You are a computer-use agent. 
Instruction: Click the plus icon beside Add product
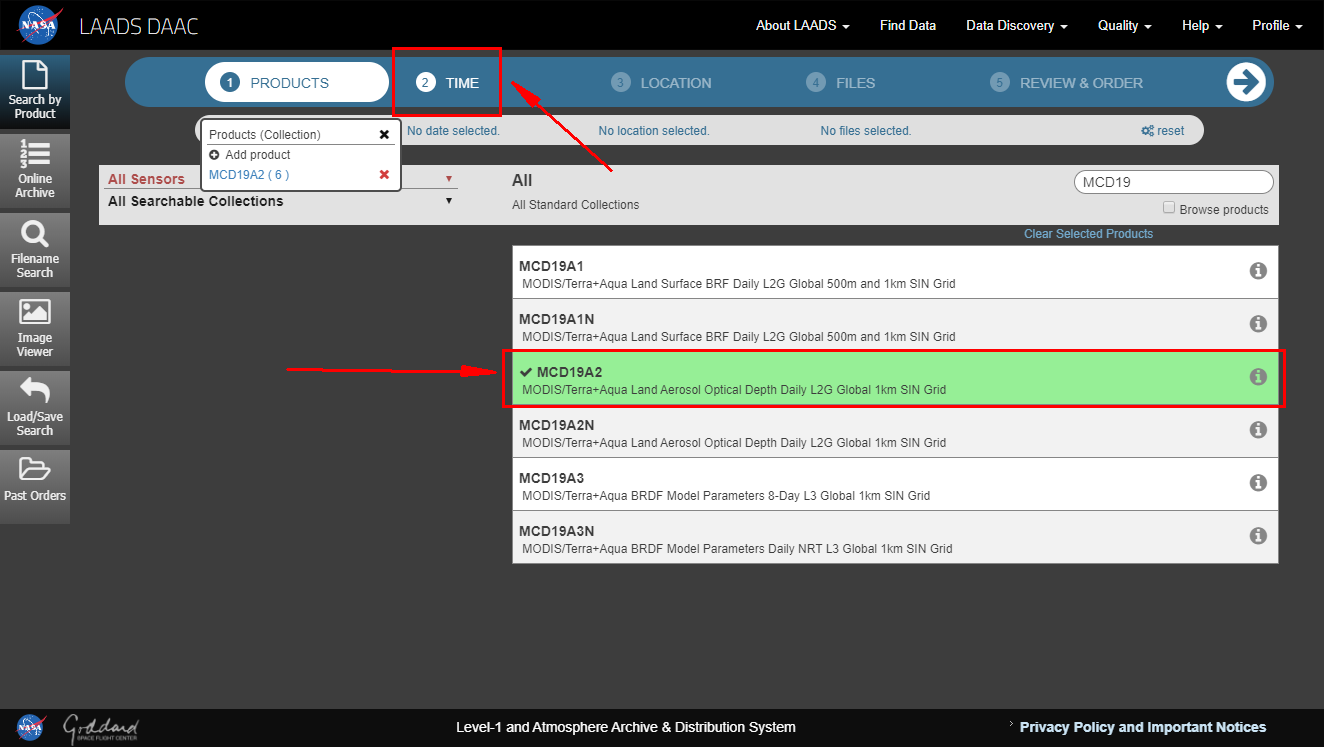(214, 155)
